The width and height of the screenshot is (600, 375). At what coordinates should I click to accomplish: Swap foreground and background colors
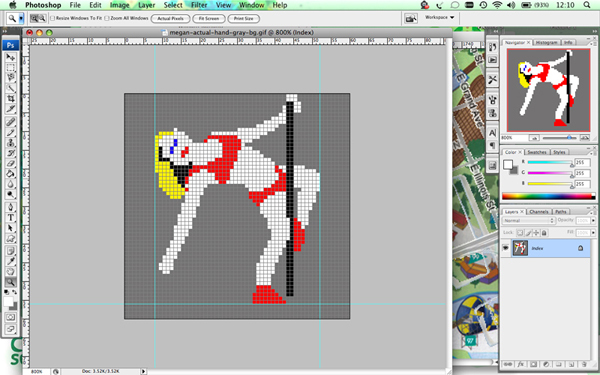click(x=15, y=292)
